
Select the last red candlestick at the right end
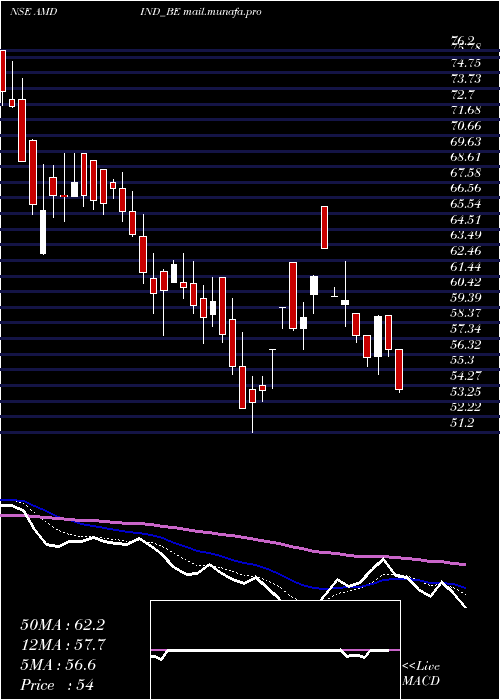coord(400,370)
